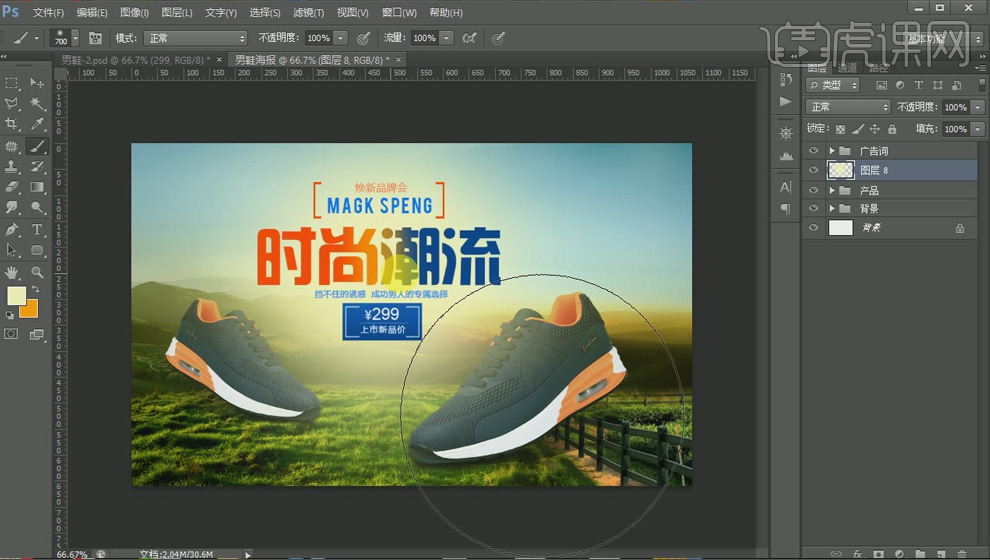
Task: Toggle Quick Mask mode
Action: tap(11, 334)
